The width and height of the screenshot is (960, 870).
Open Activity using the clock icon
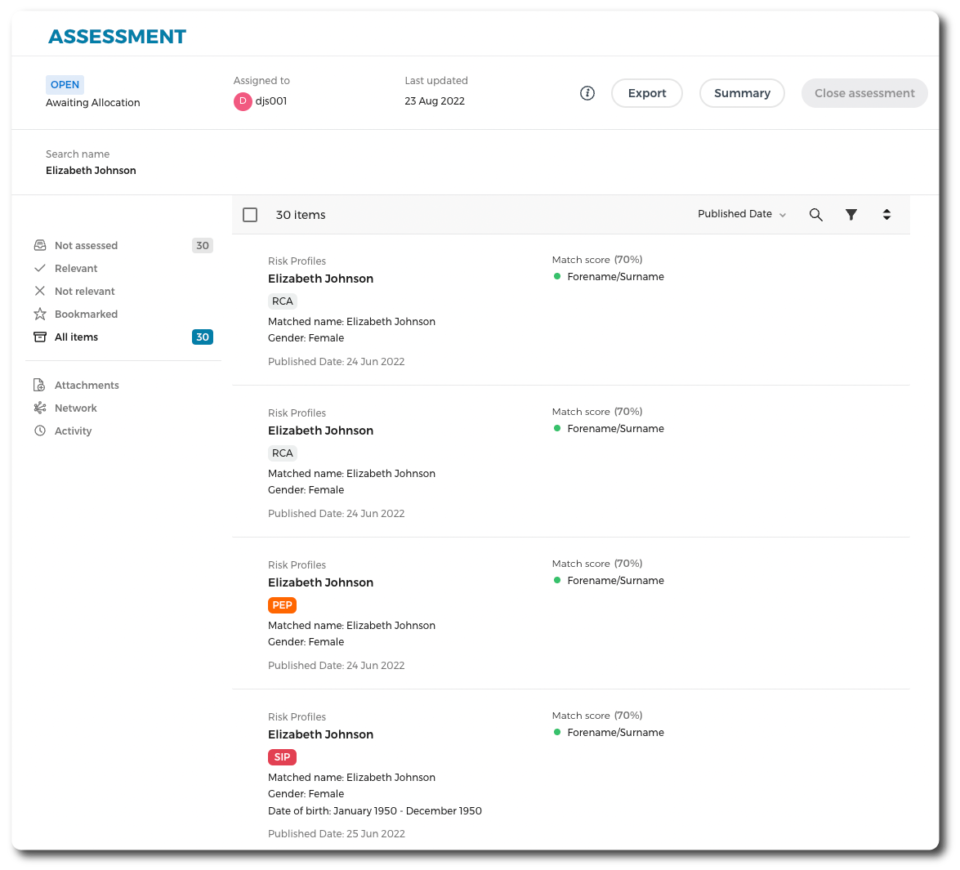tap(40, 430)
